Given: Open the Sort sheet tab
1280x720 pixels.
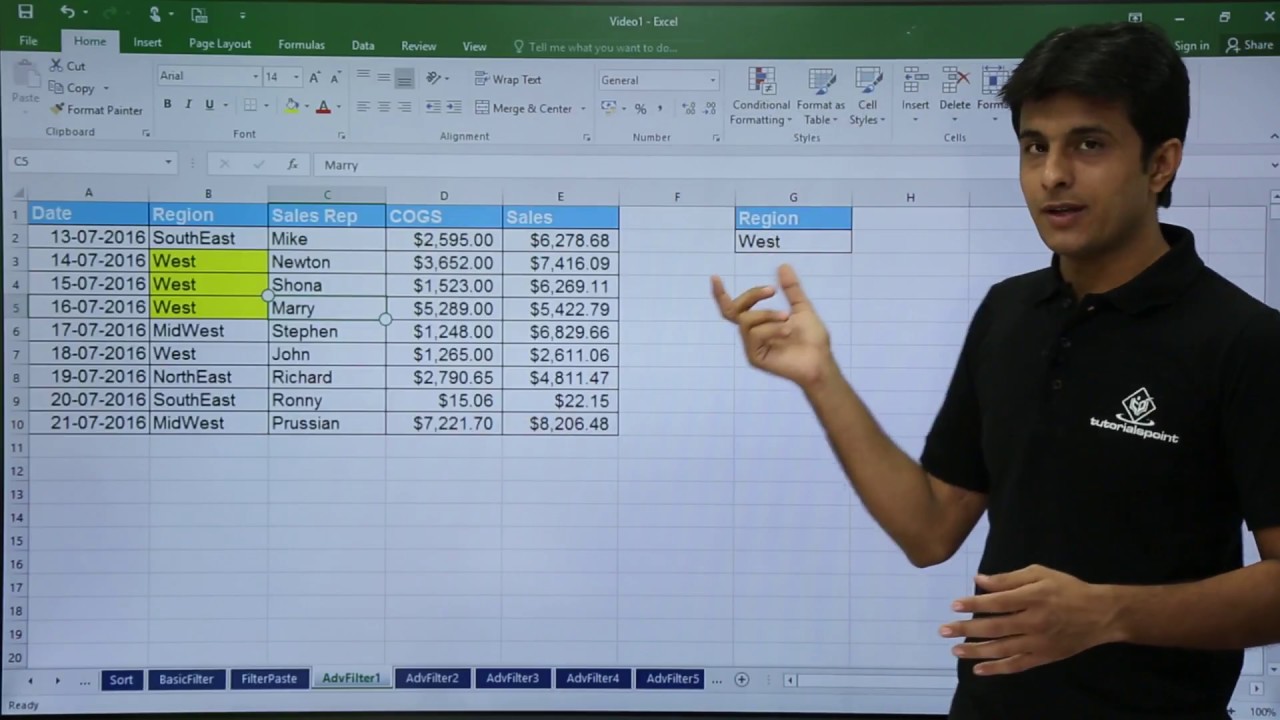Looking at the screenshot, I should tap(121, 679).
